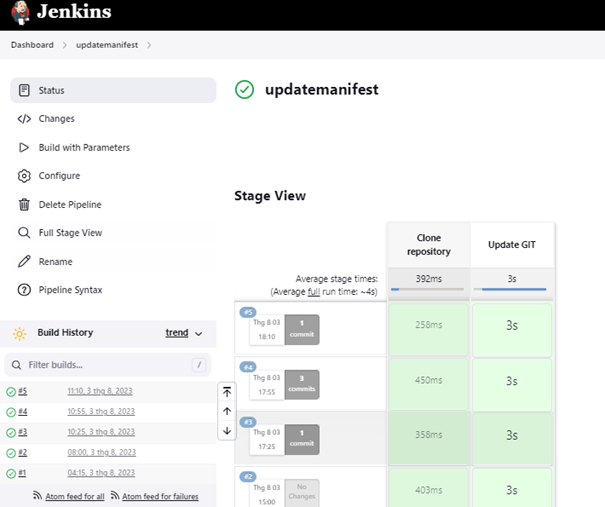Open Configure using the gear icon

pos(24,176)
